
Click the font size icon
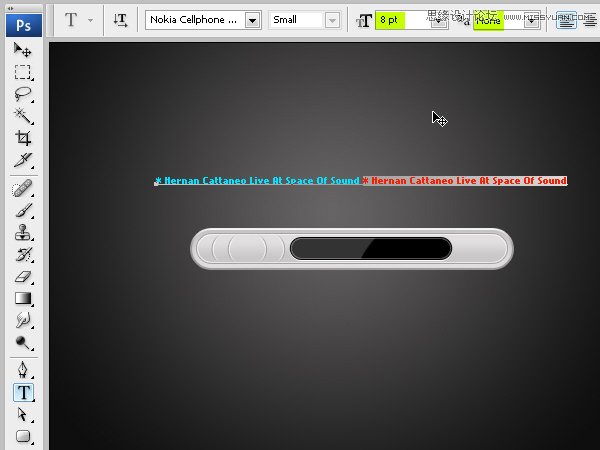[364, 21]
